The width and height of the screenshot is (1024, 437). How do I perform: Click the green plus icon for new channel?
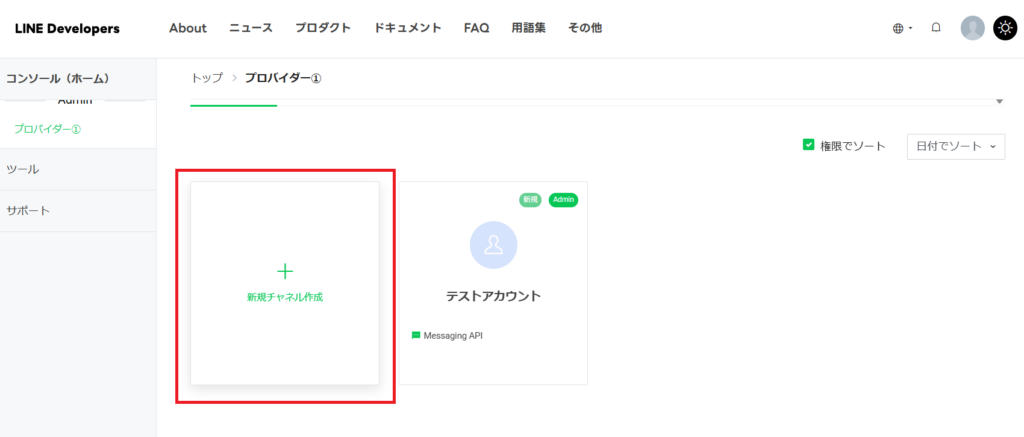coord(285,271)
